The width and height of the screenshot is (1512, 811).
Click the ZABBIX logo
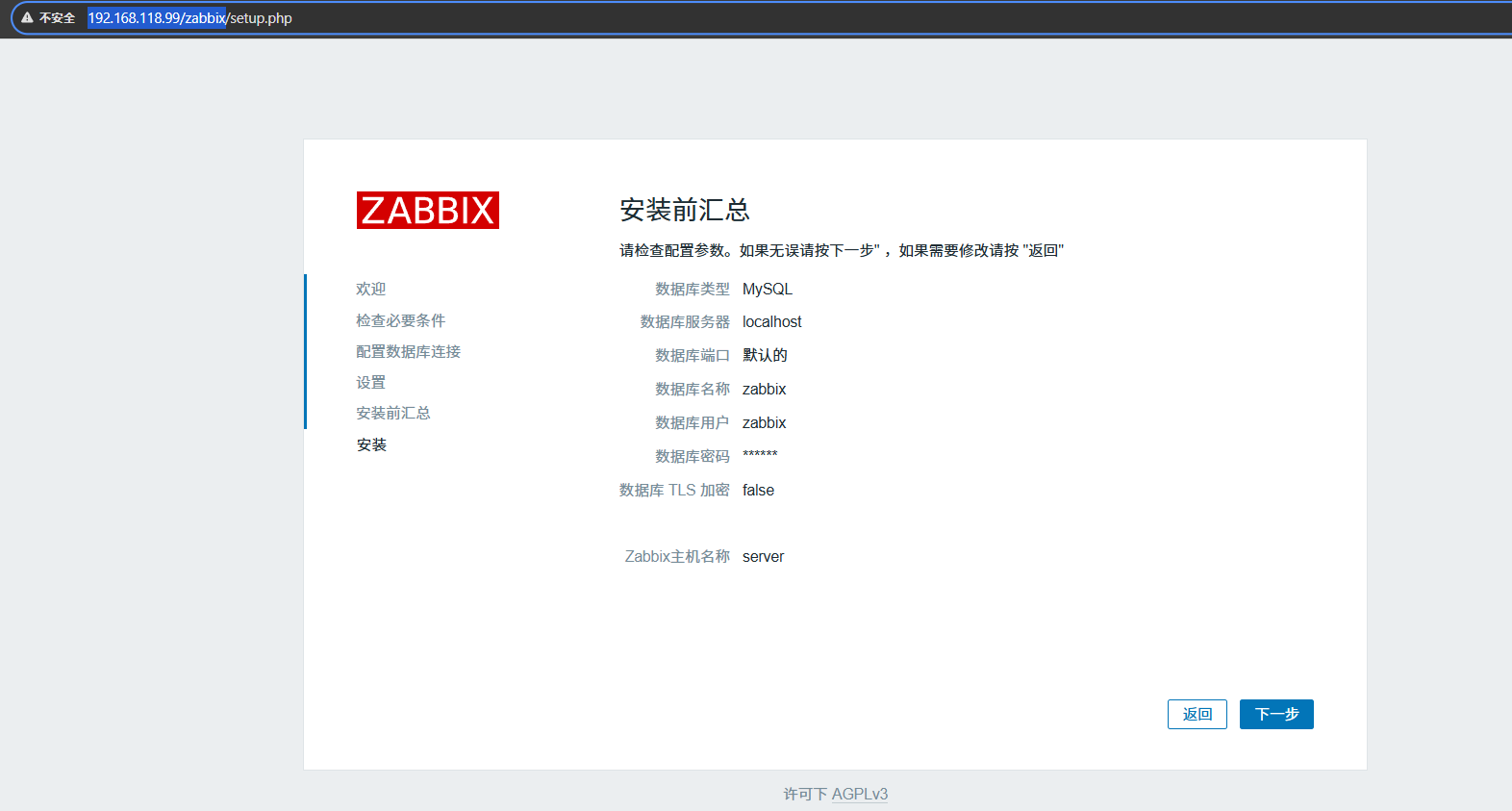428,210
